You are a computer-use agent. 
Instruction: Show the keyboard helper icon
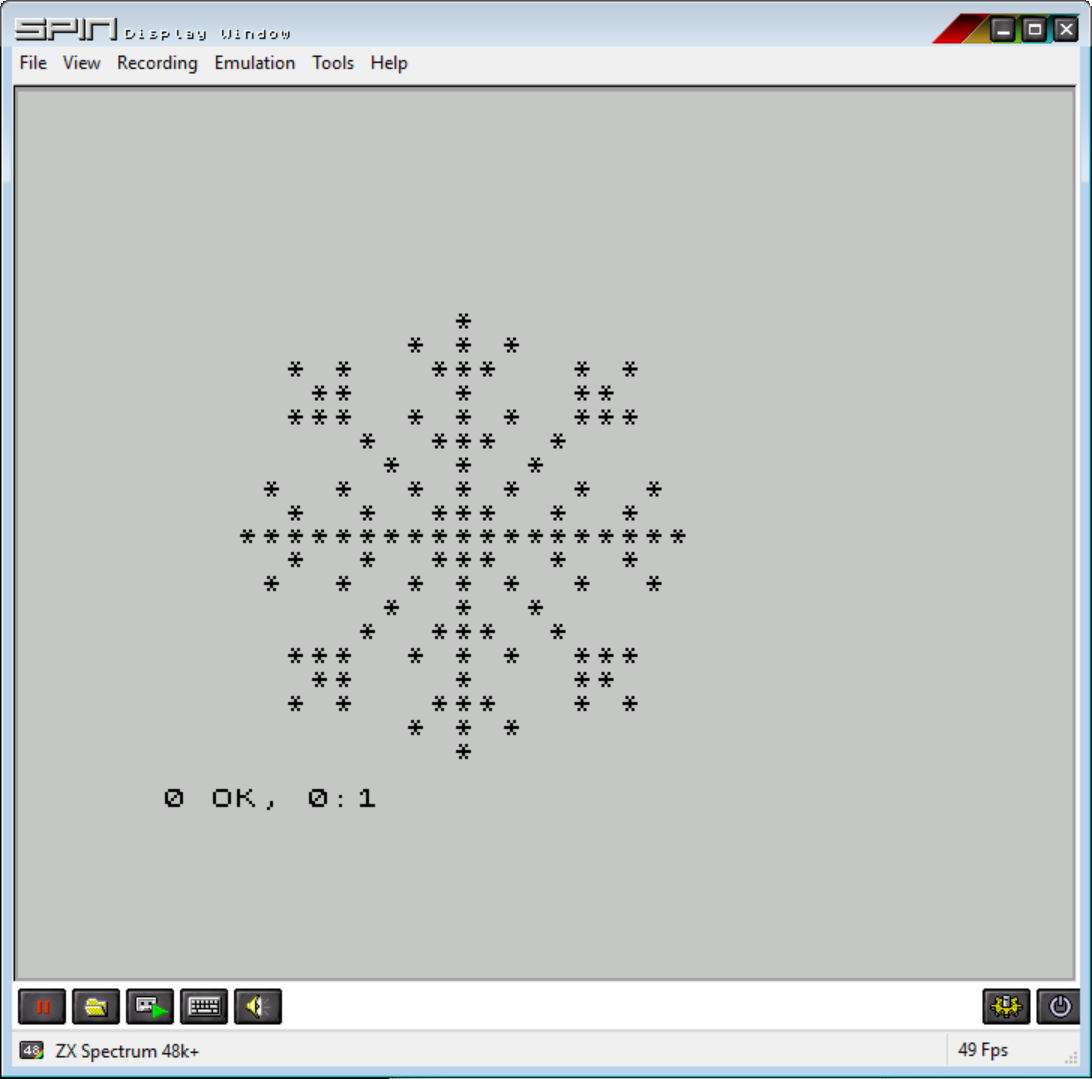204,1006
